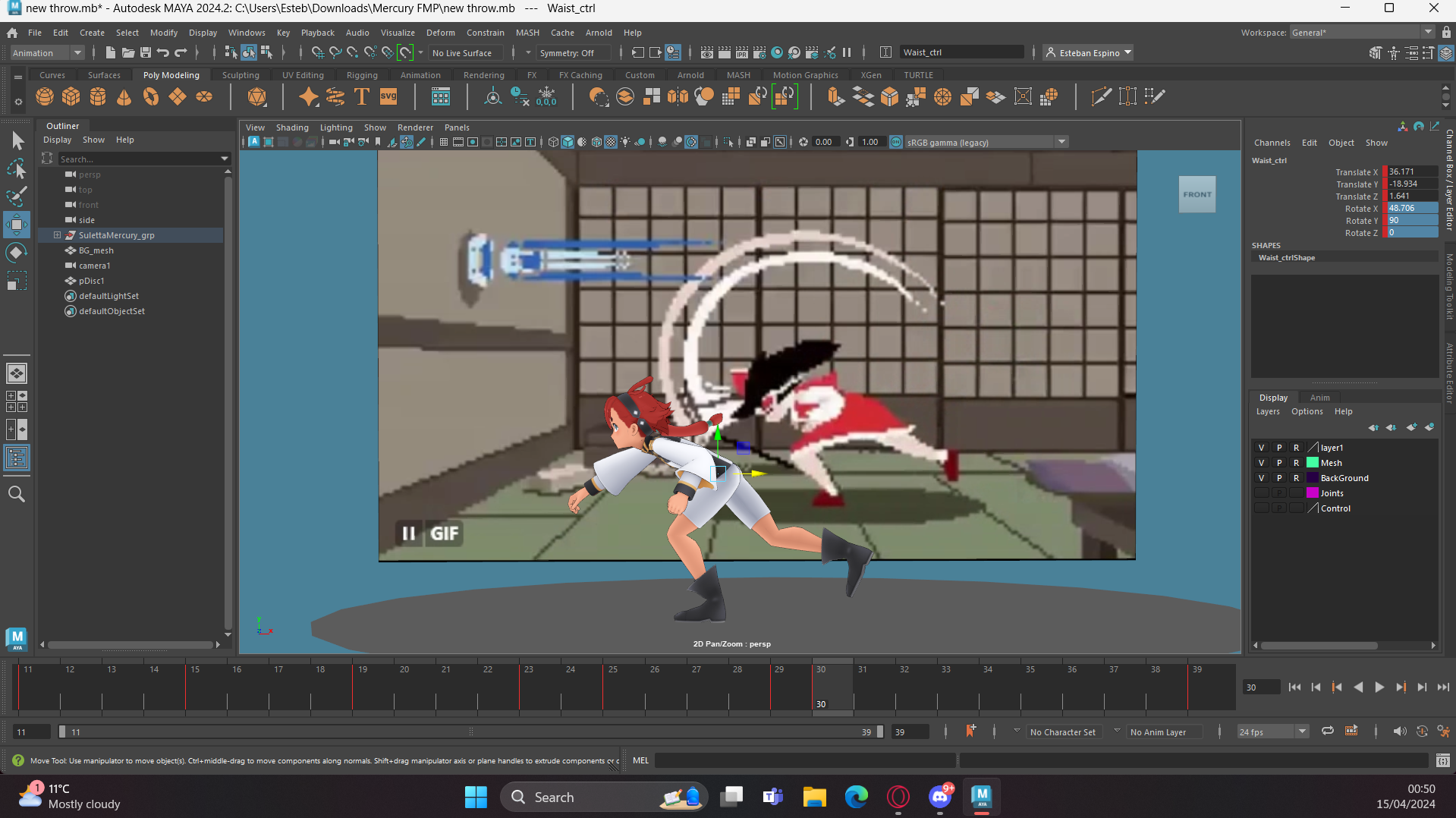Viewport: 1456px width, 818px height.
Task: Select the Rotate tool
Action: (x=17, y=253)
